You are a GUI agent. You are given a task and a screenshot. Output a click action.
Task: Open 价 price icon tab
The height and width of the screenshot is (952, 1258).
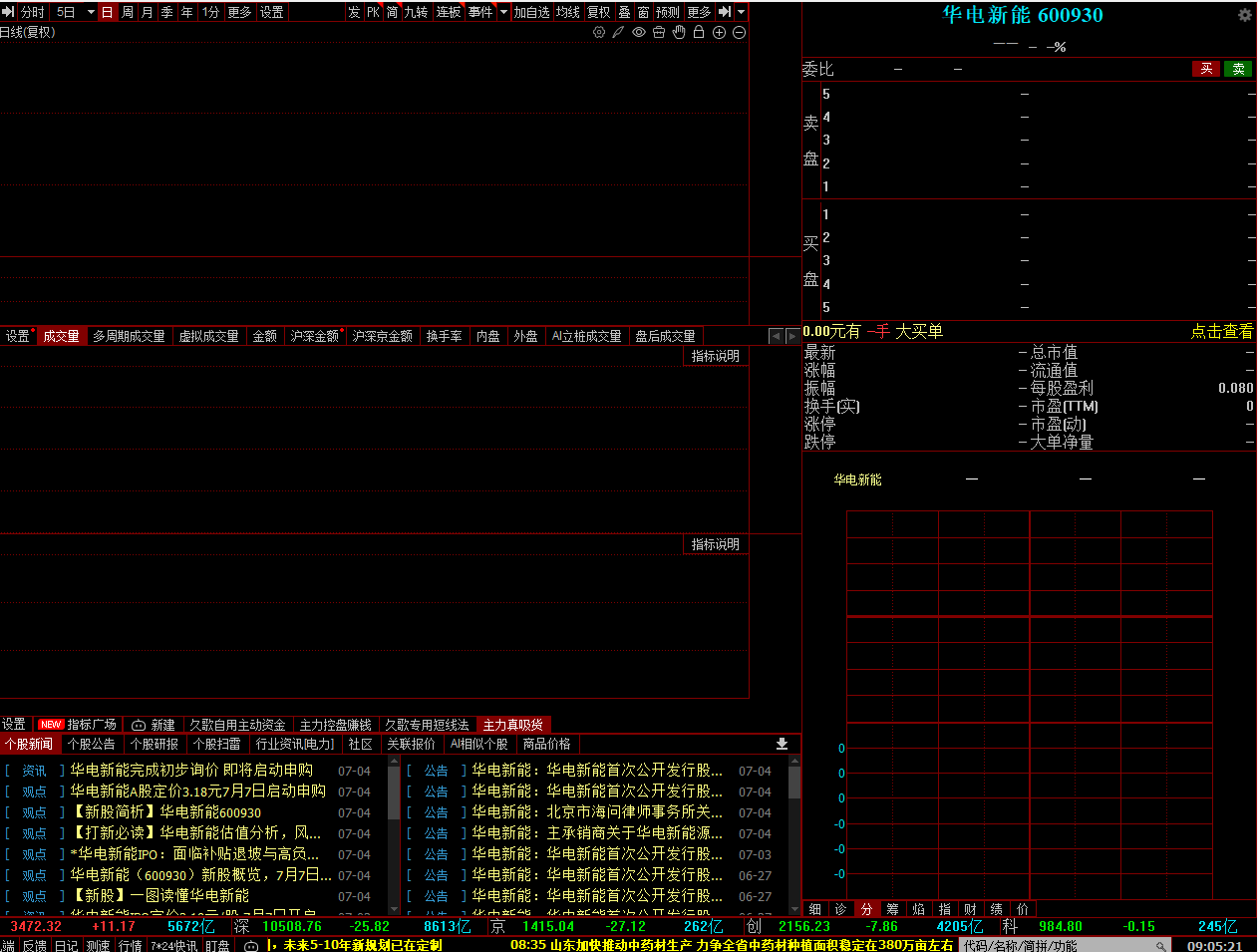1022,909
